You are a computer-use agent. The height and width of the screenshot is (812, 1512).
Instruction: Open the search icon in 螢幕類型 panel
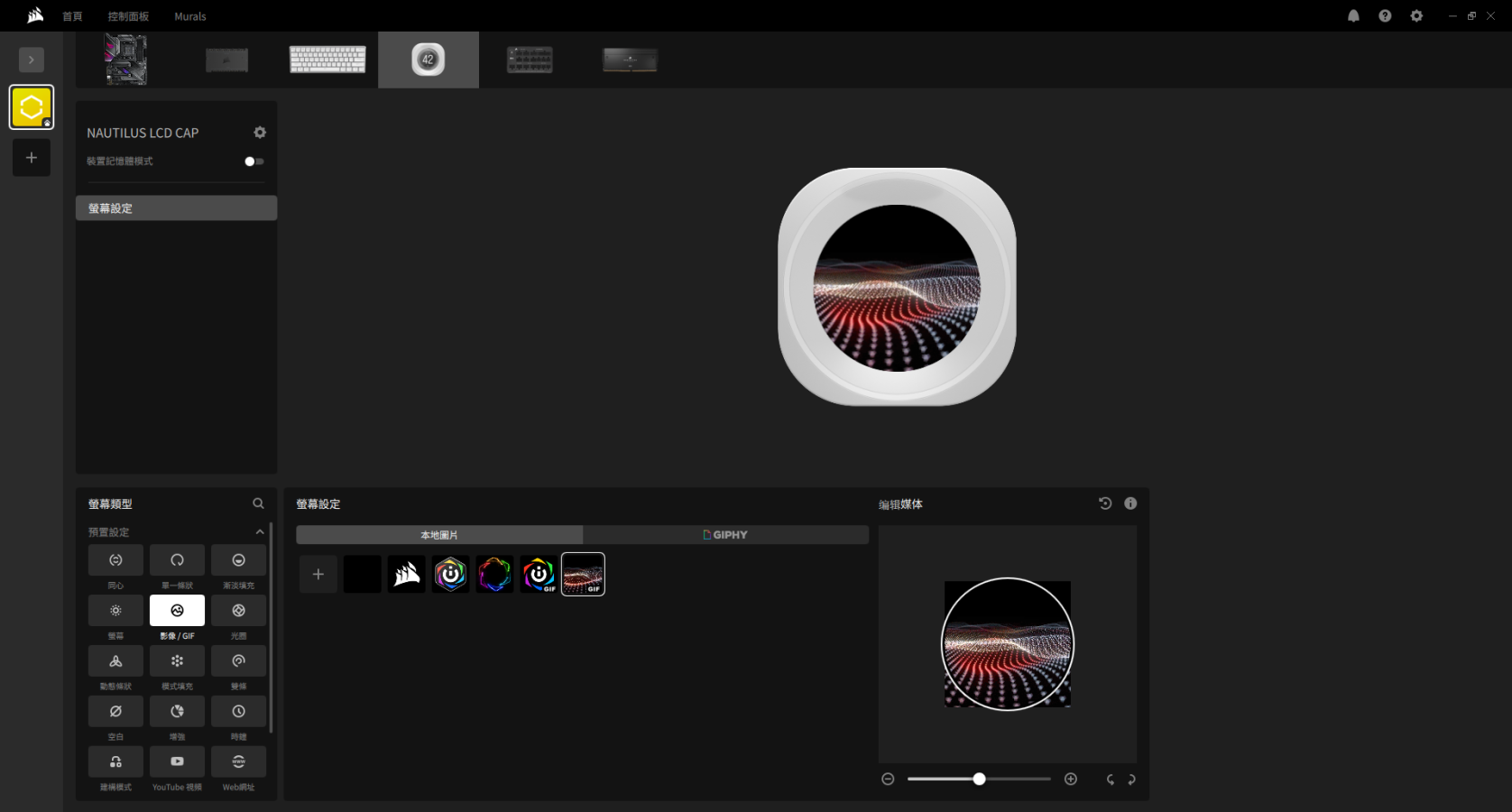pos(258,503)
